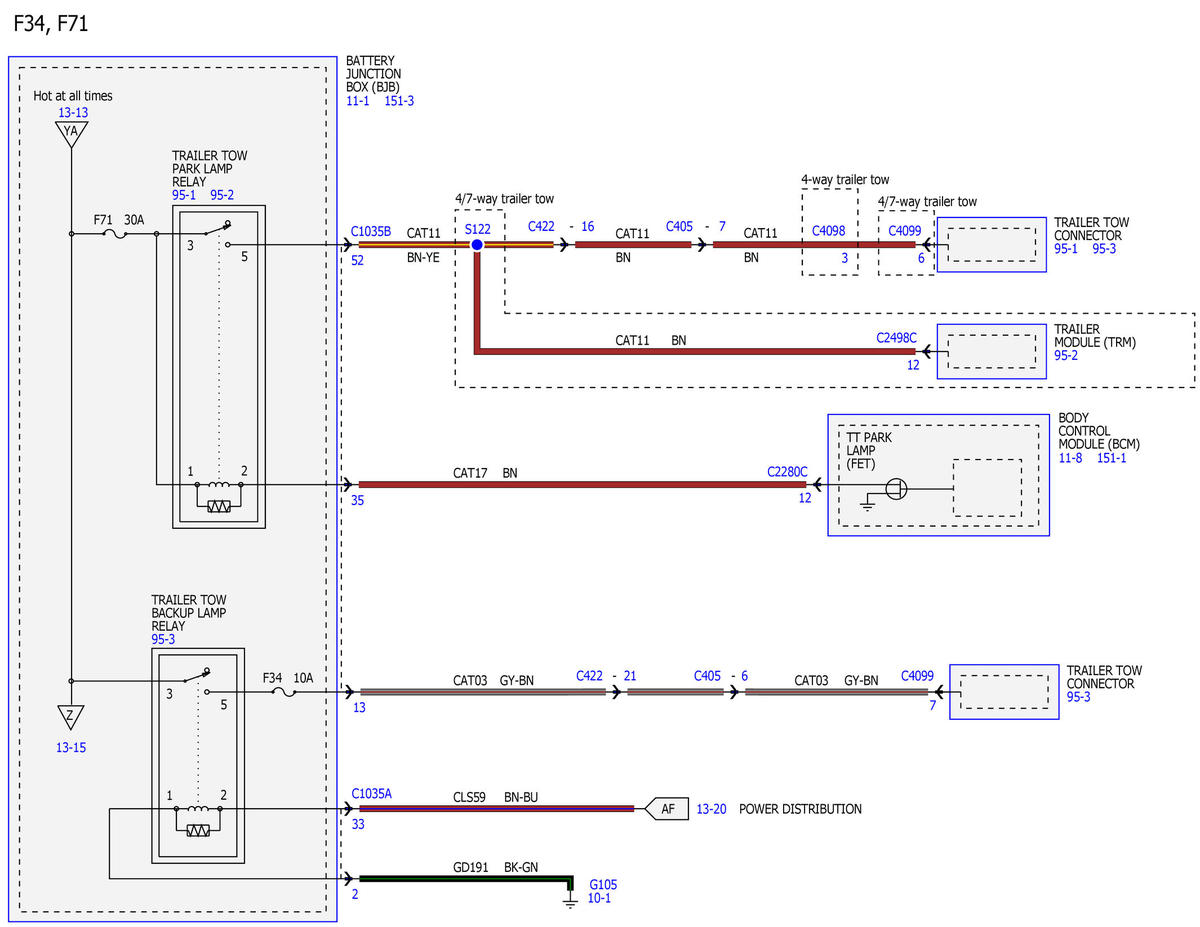
Task: Click the C4098 connector label
Action: [x=828, y=231]
